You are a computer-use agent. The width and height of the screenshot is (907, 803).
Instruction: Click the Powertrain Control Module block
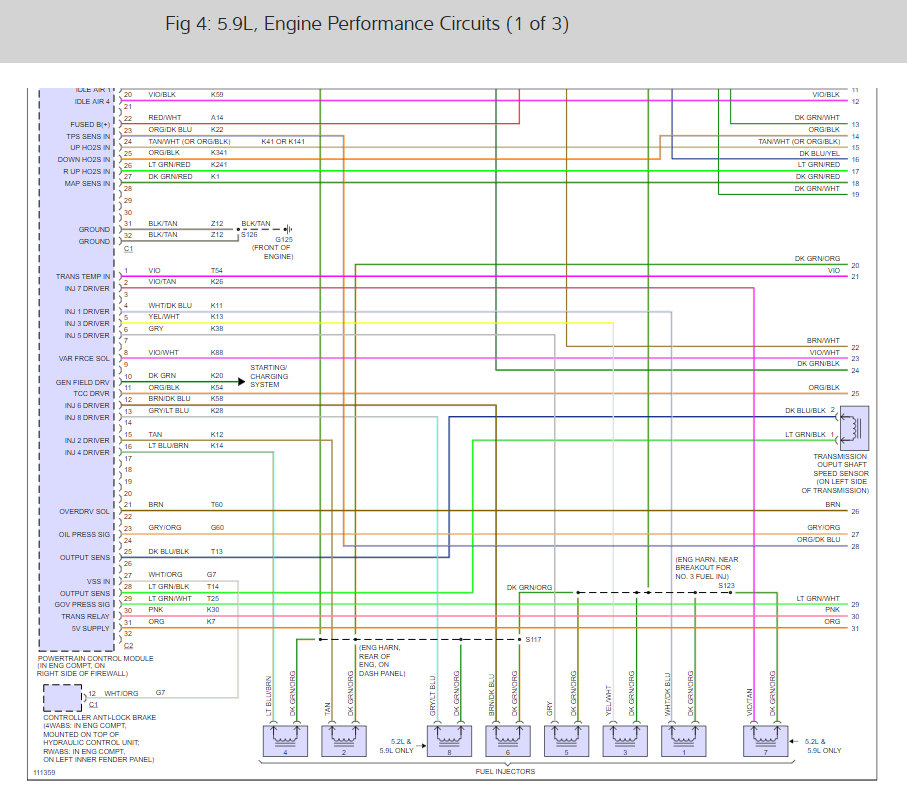point(77,369)
